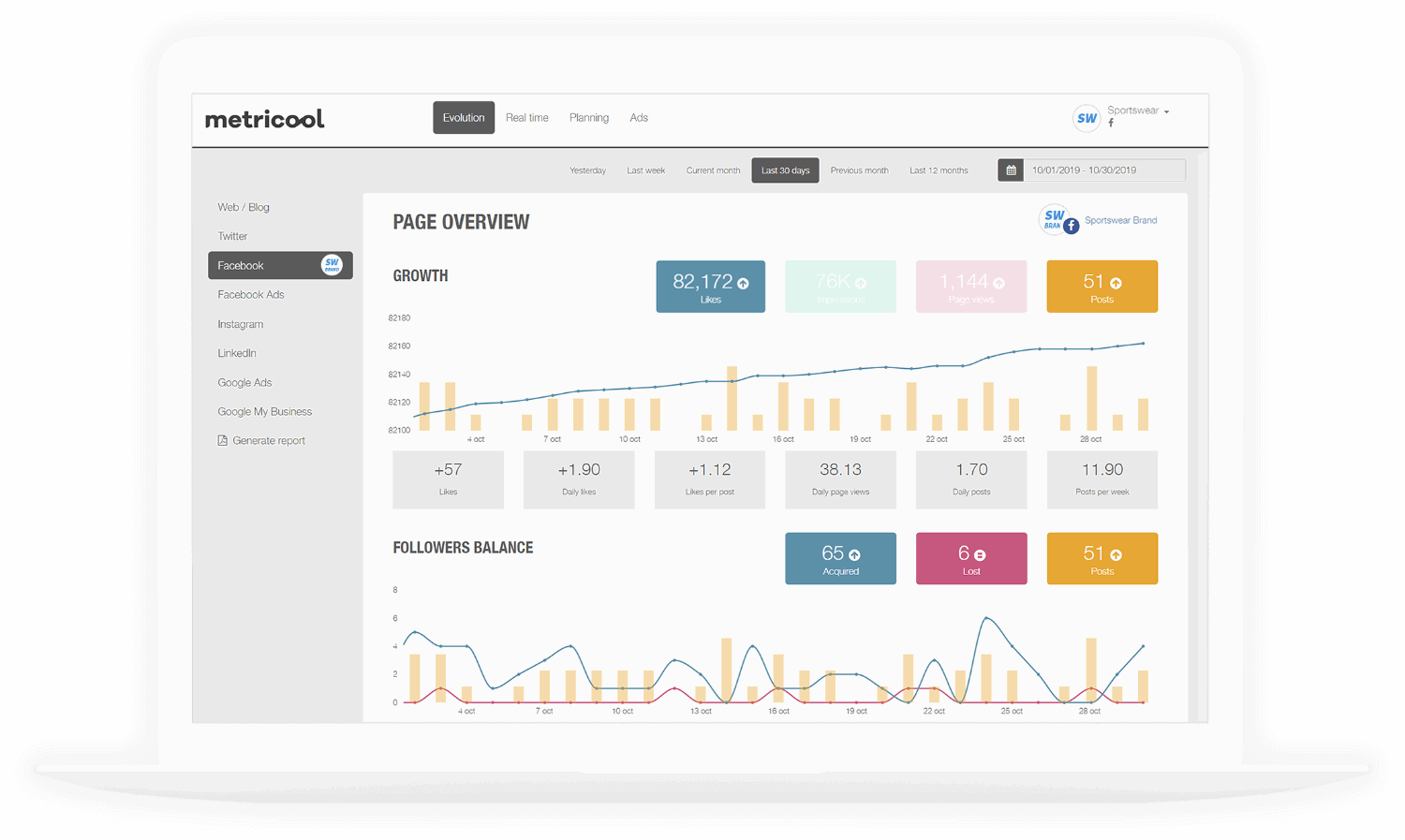Toggle the 1,144 Page views card
The height and width of the screenshot is (840, 1405).
point(970,287)
